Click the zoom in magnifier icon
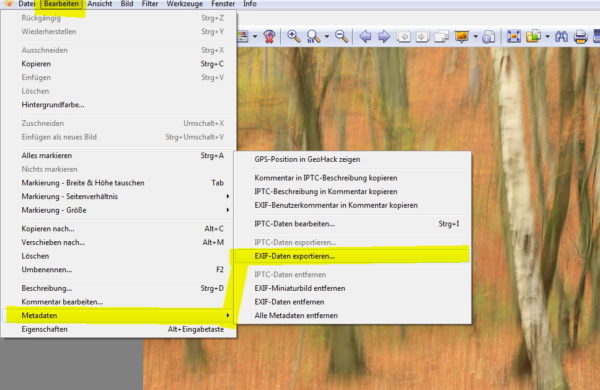 coord(293,36)
